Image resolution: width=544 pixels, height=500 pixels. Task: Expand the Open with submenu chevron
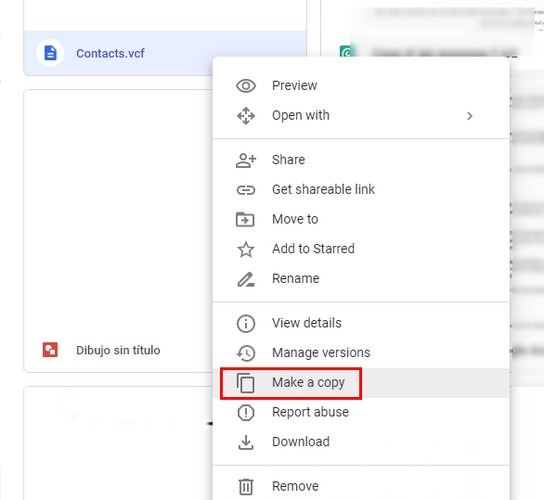point(470,116)
